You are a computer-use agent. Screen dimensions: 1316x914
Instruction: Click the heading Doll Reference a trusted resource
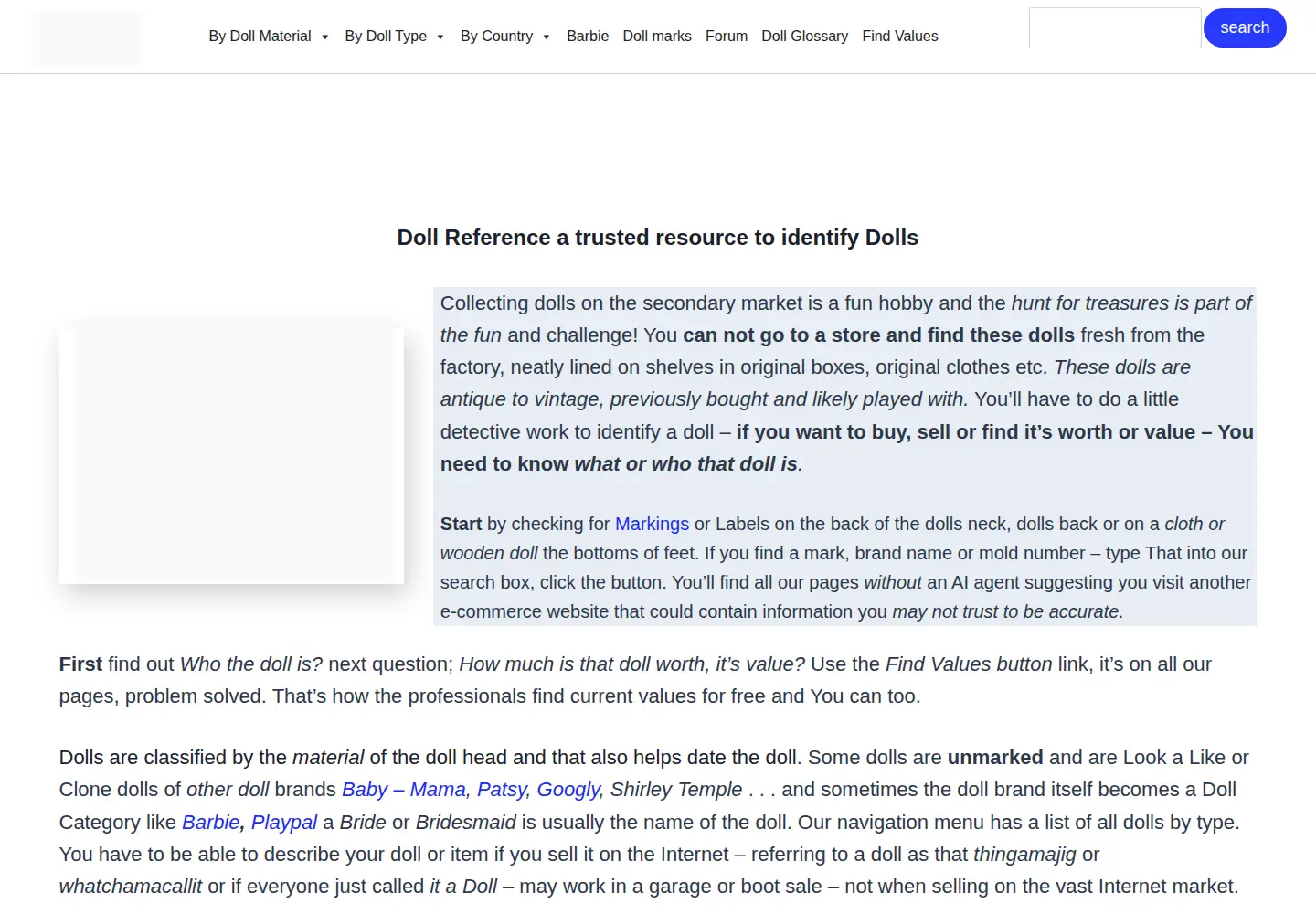[x=658, y=238]
